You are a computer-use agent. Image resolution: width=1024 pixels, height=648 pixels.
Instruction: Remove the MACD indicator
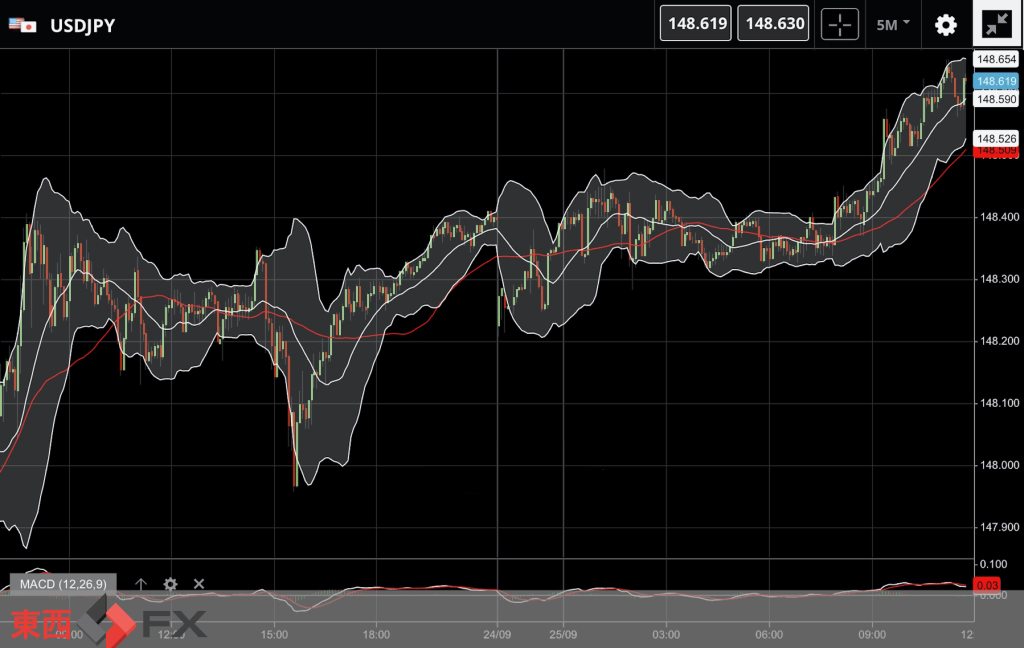pos(199,584)
